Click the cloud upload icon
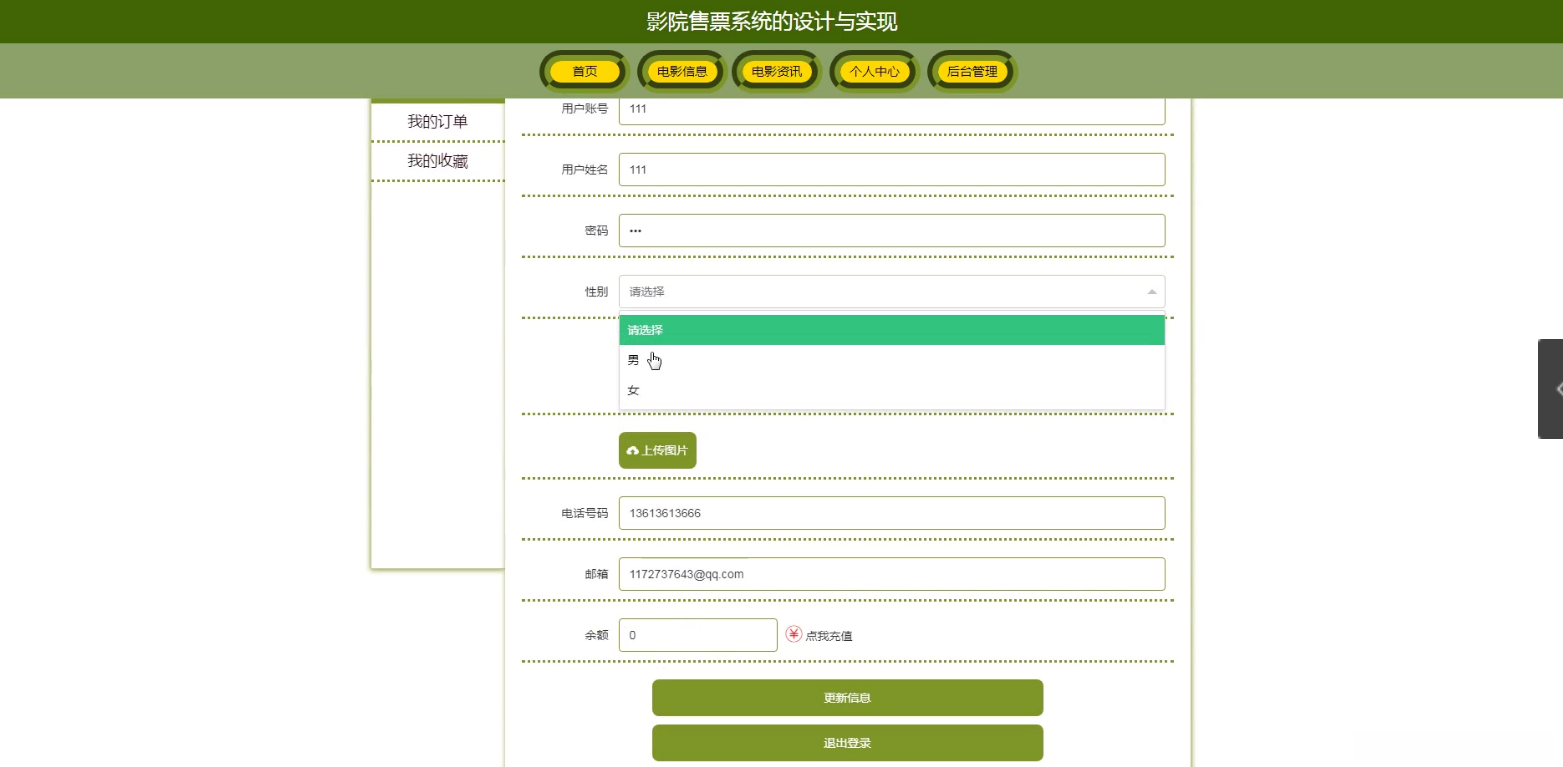 click(x=632, y=451)
